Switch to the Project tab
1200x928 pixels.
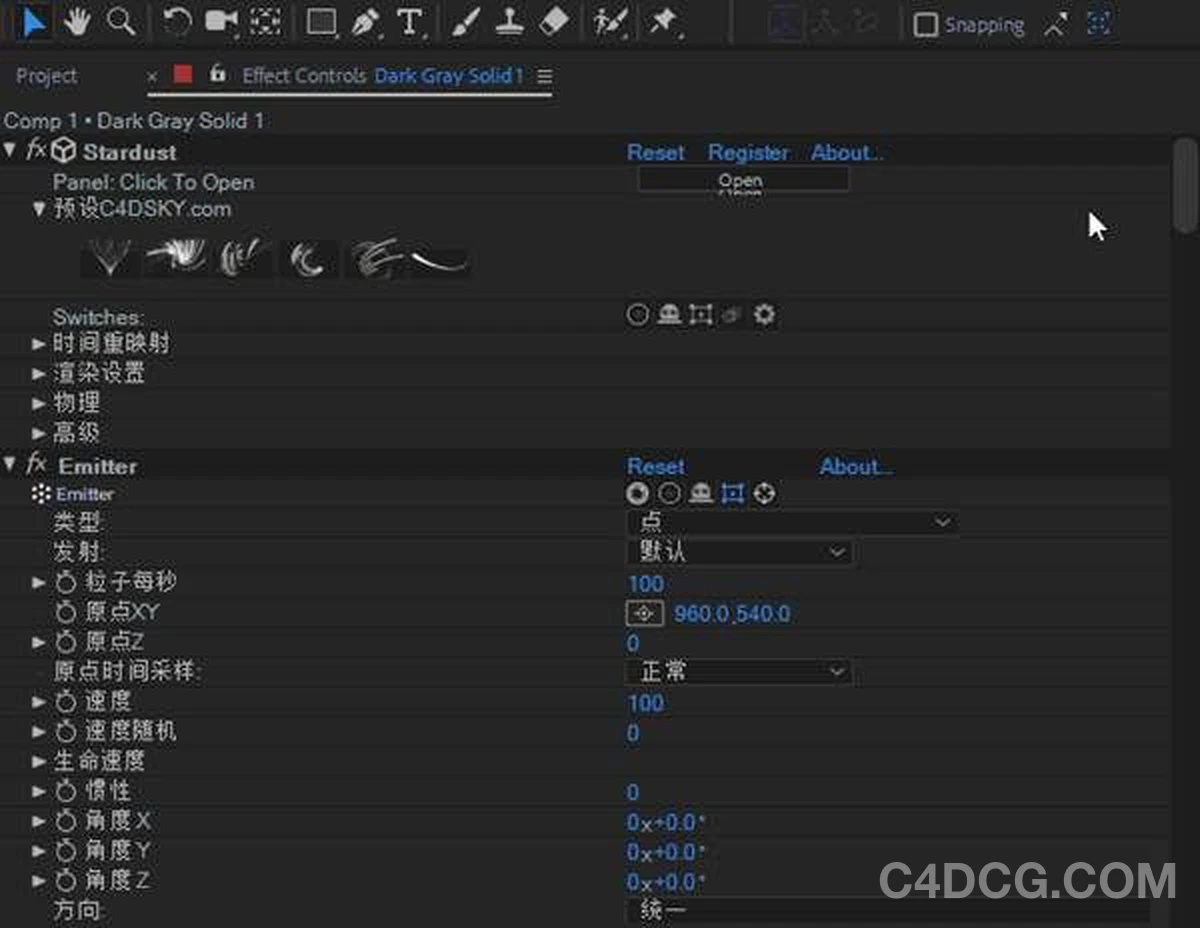45,75
